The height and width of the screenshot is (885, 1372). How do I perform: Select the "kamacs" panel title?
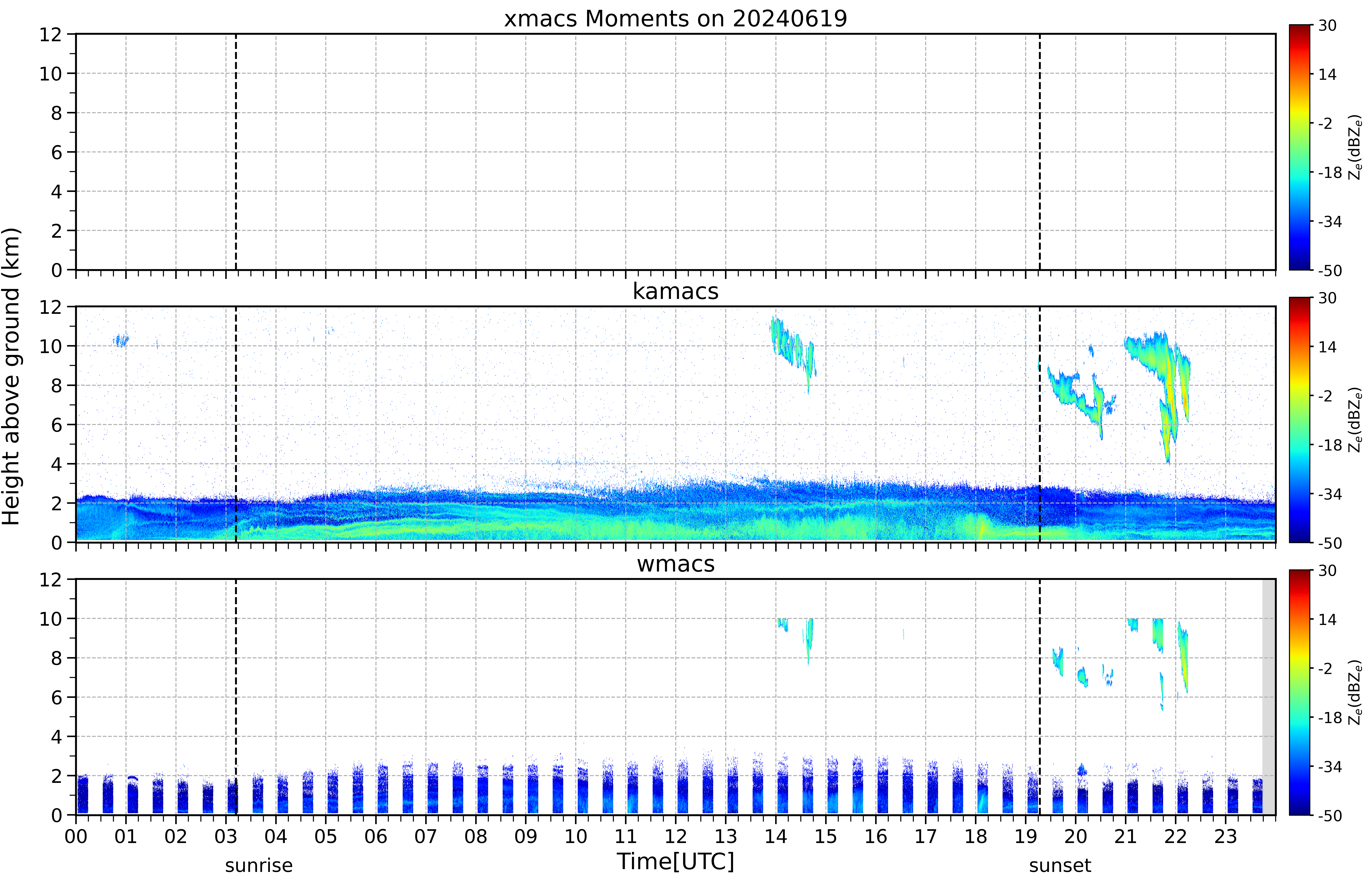(x=675, y=291)
